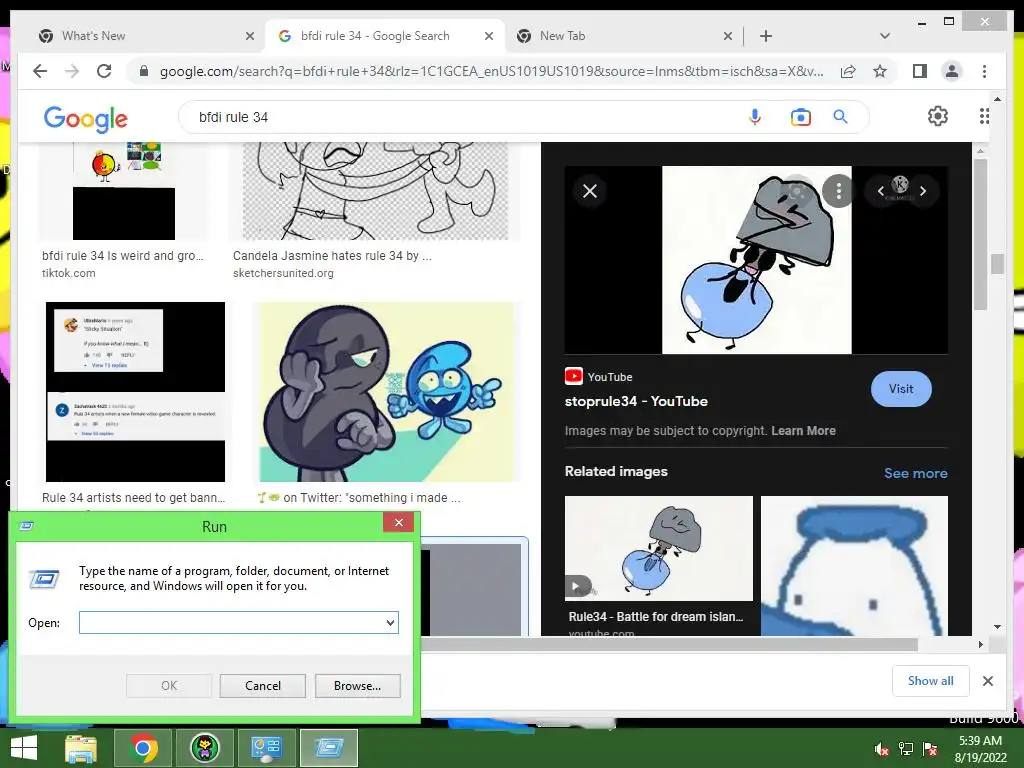
Task: Click the Chrome taskbar icon
Action: [144, 748]
